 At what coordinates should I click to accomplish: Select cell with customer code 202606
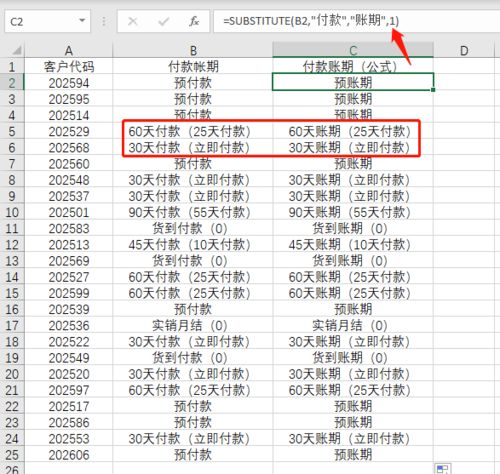[69, 455]
